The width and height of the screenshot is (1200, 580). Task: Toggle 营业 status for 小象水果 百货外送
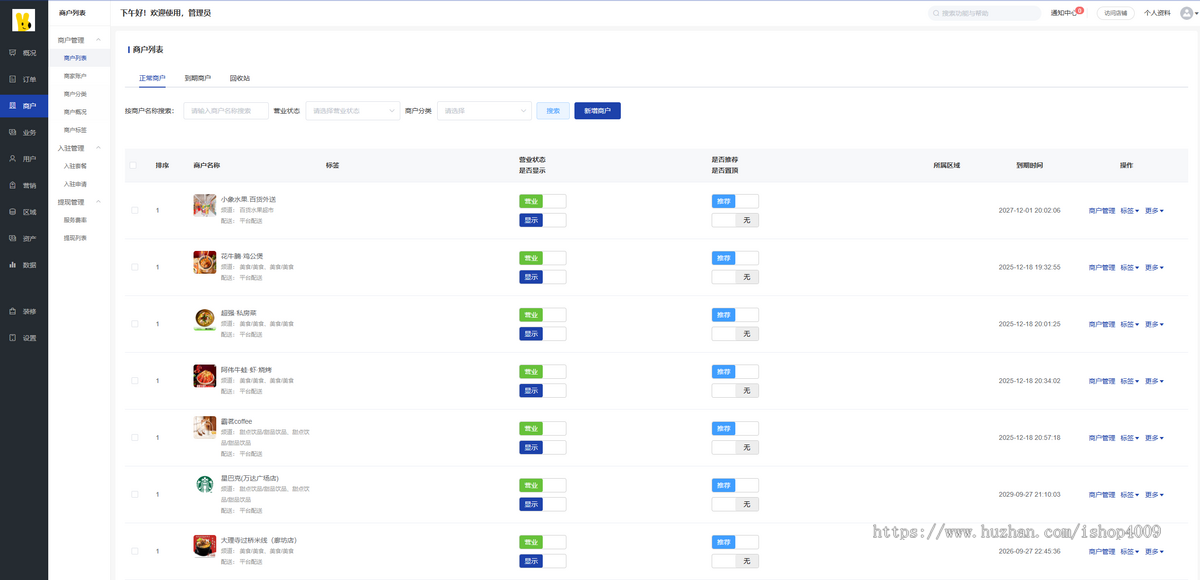click(x=543, y=201)
